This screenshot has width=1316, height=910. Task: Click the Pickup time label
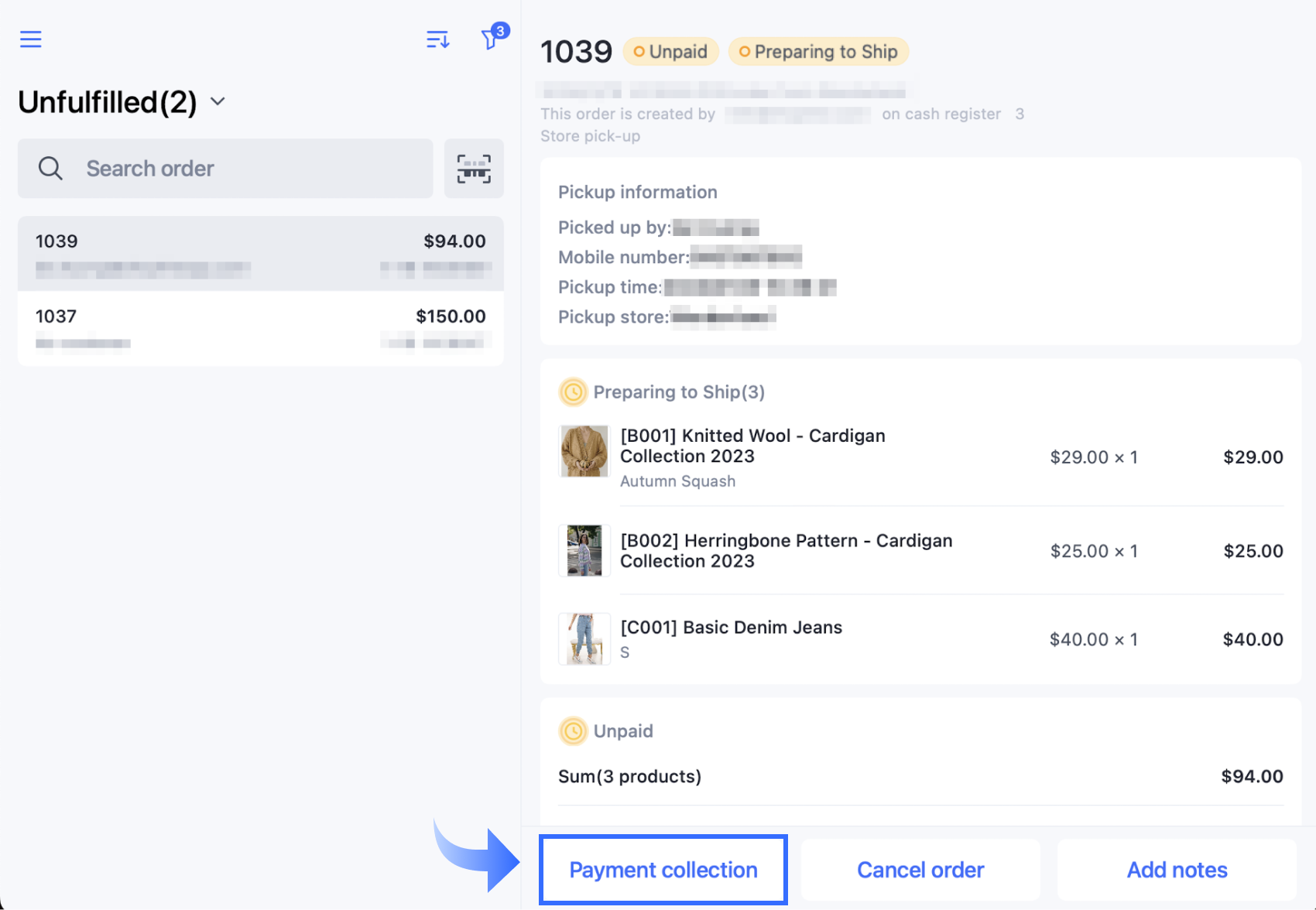(610, 287)
